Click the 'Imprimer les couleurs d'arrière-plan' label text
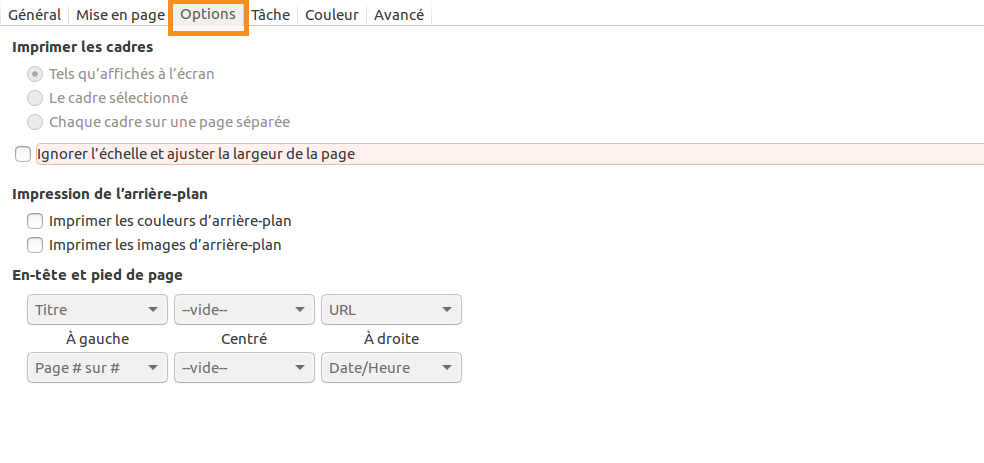 tap(170, 221)
